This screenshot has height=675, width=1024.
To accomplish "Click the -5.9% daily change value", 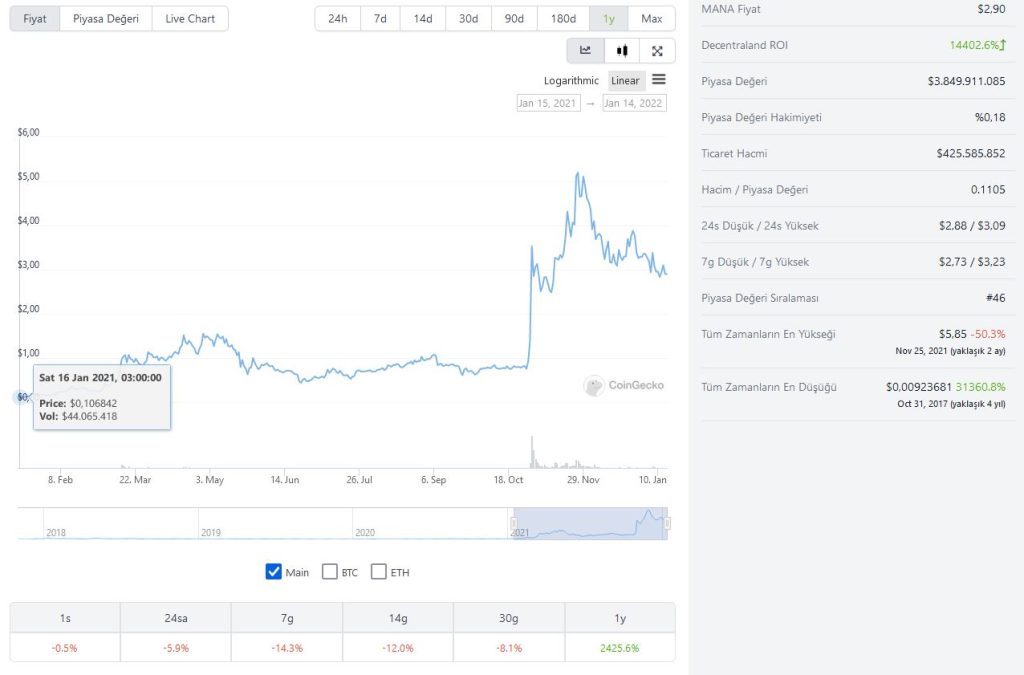I will coord(176,648).
